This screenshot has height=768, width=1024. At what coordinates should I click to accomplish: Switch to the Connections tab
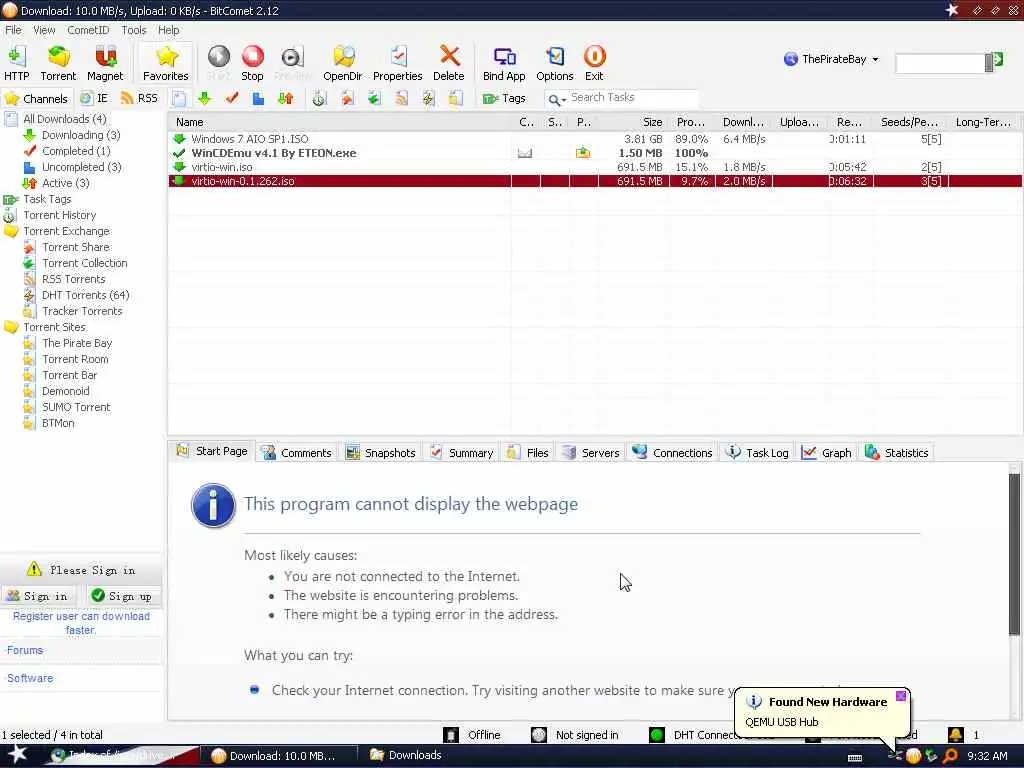(673, 453)
